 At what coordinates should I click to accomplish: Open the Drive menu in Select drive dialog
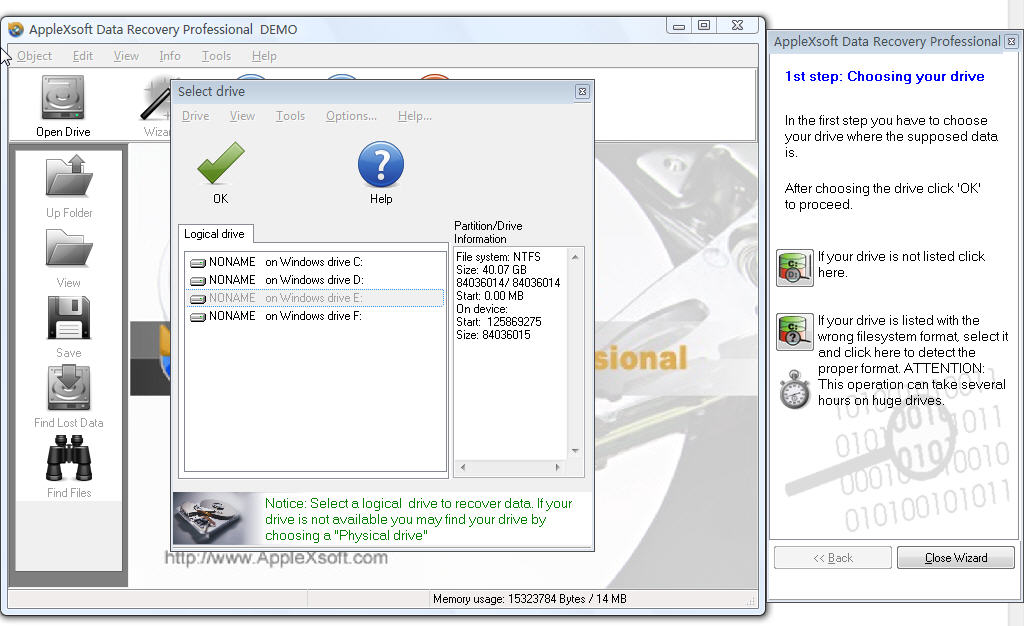coord(195,116)
